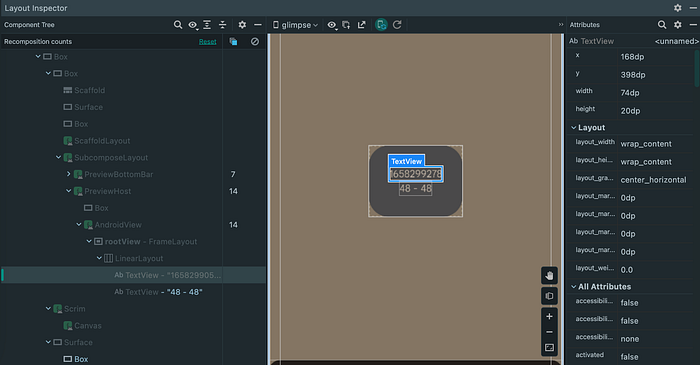Click the TextView label tag in preview

(406, 161)
